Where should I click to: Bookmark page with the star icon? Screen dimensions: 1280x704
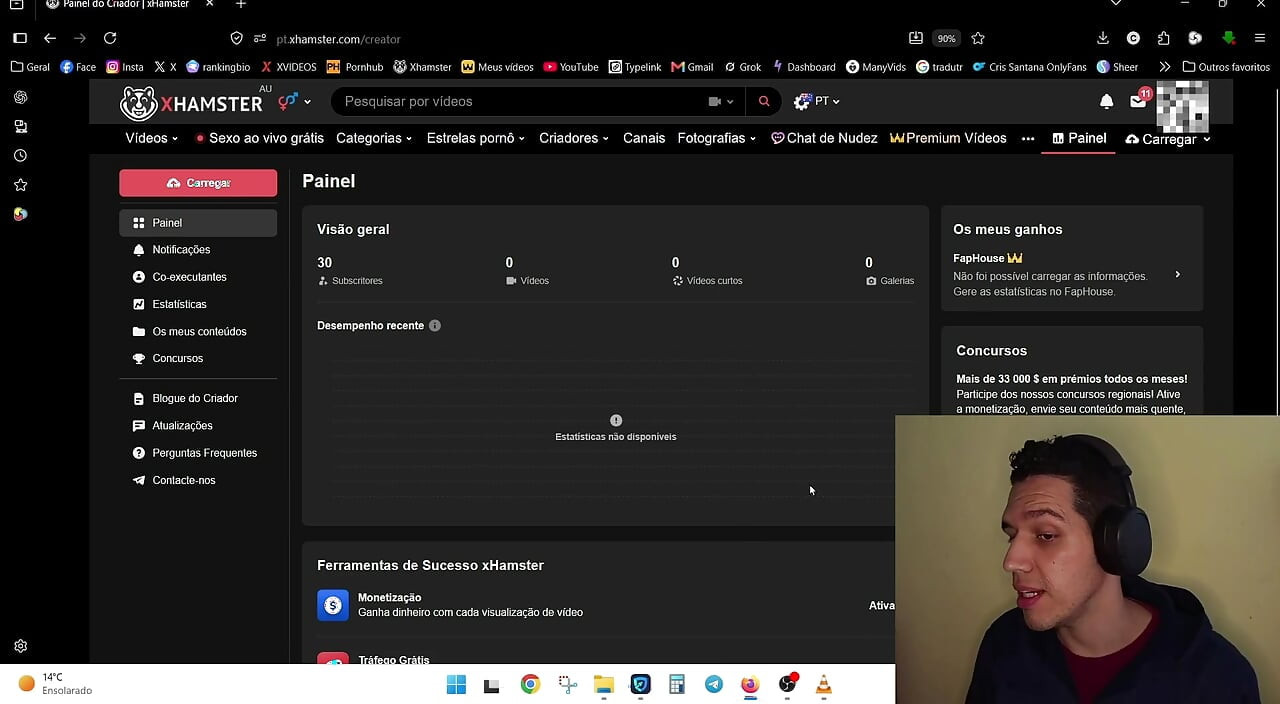(x=978, y=38)
